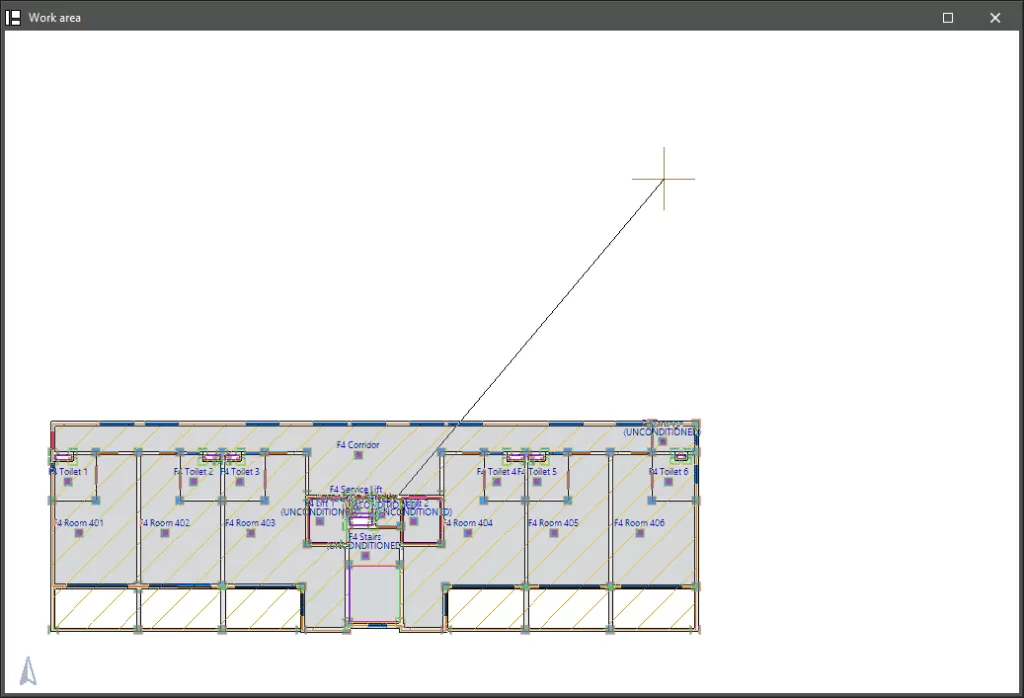
Task: Click the F4 Toilet 3 label
Action: coord(241,472)
